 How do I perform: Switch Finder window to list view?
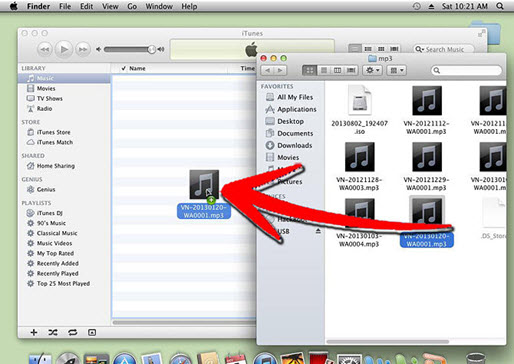click(x=324, y=70)
